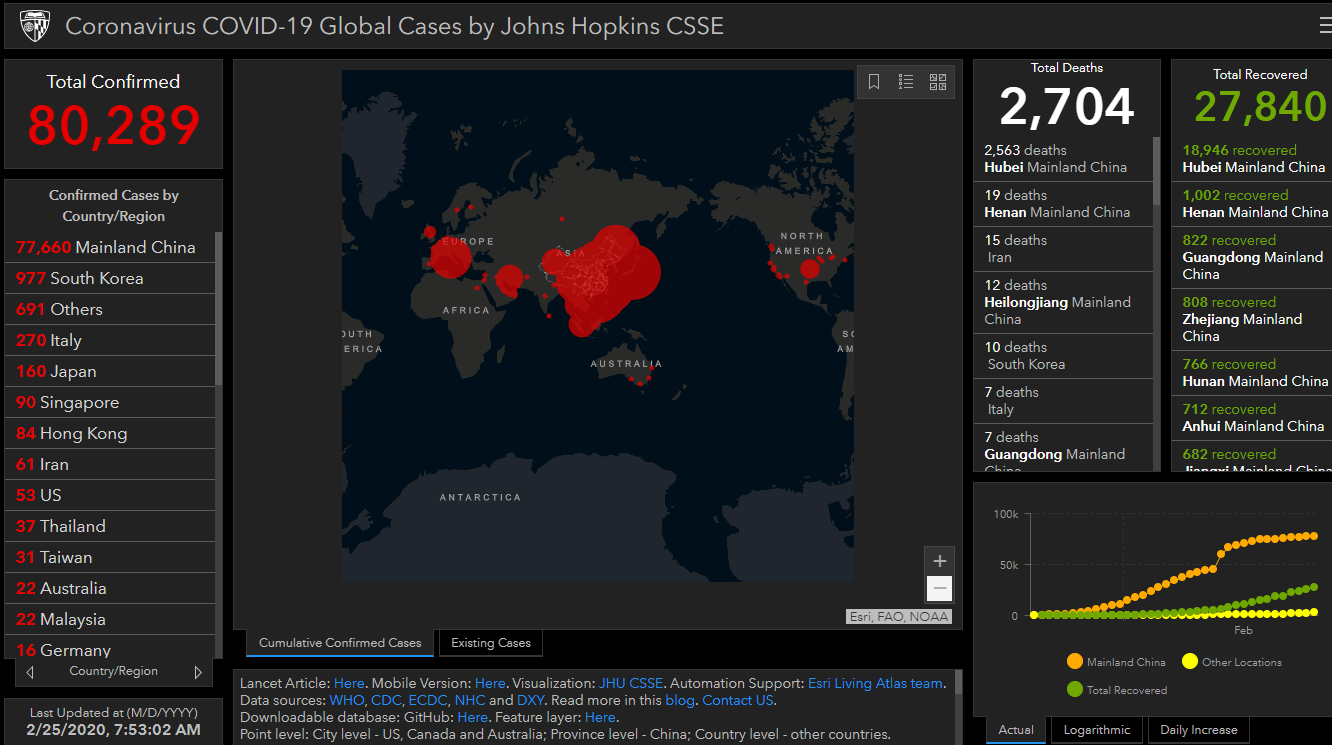Select South Korea in confirmed cases list
This screenshot has width=1332, height=745.
96,279
